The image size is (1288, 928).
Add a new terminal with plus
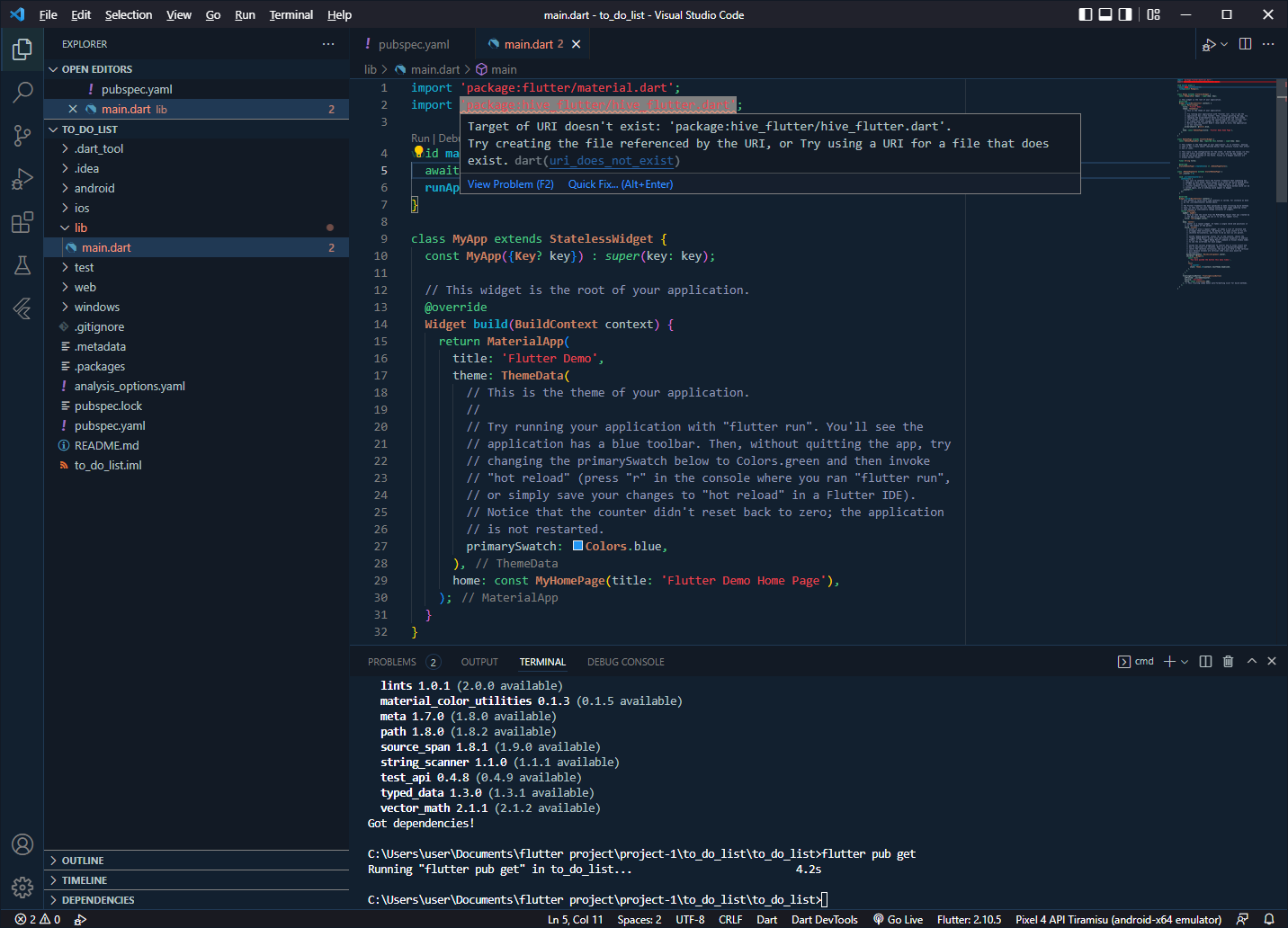tap(1169, 661)
